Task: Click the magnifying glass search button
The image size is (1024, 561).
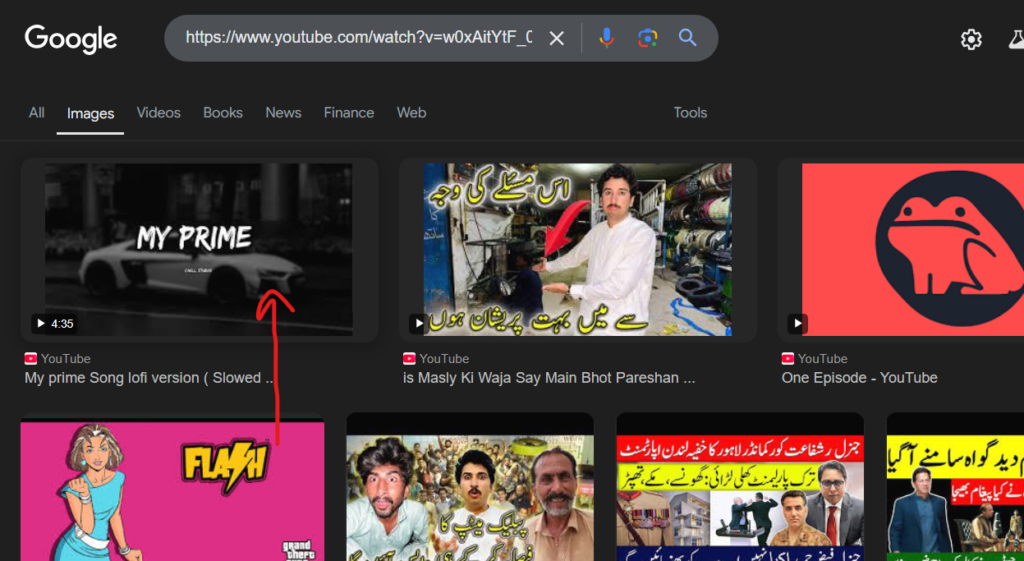Action: [688, 37]
